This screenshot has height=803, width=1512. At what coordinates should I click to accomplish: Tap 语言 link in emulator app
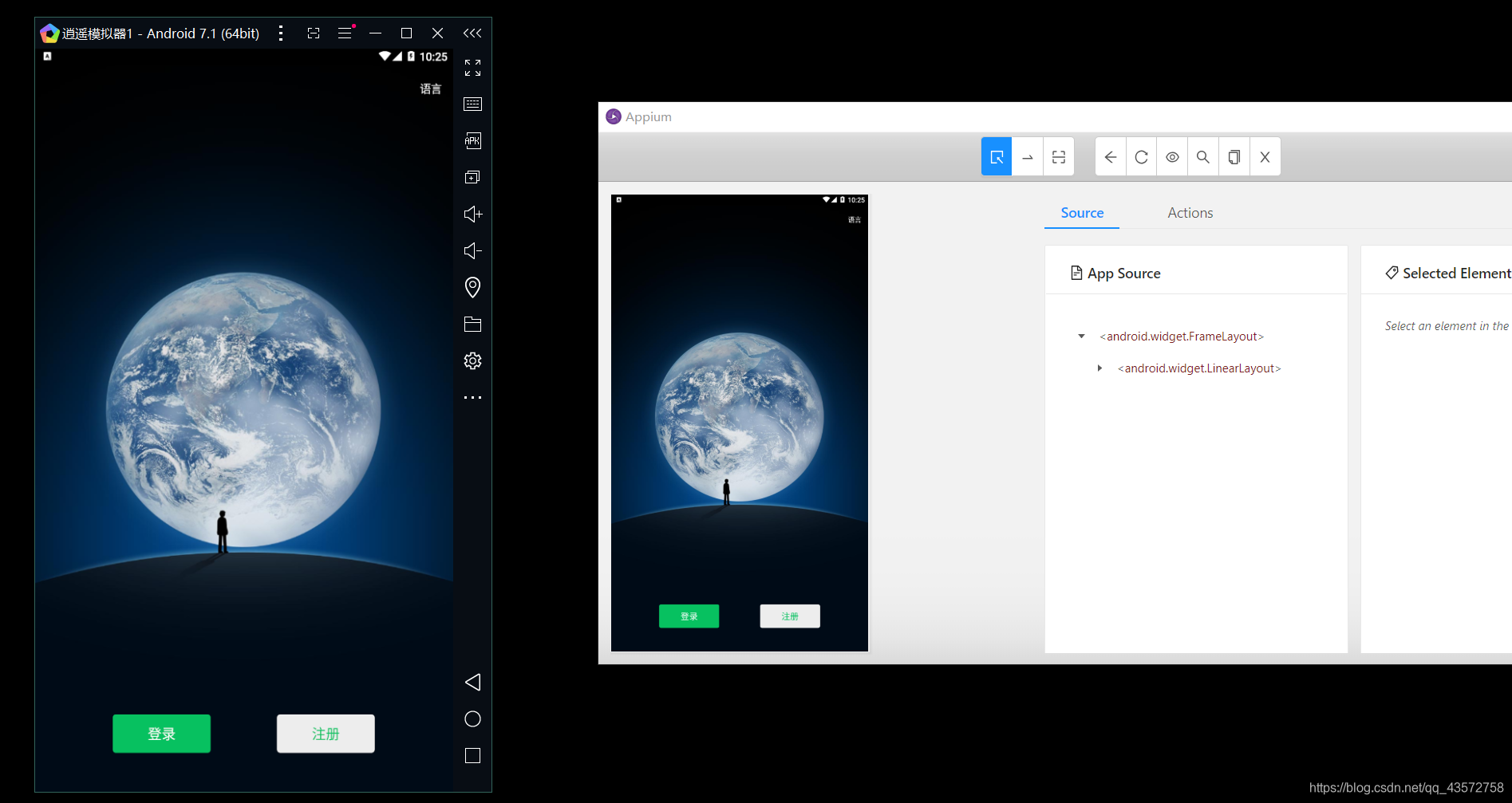coord(431,89)
